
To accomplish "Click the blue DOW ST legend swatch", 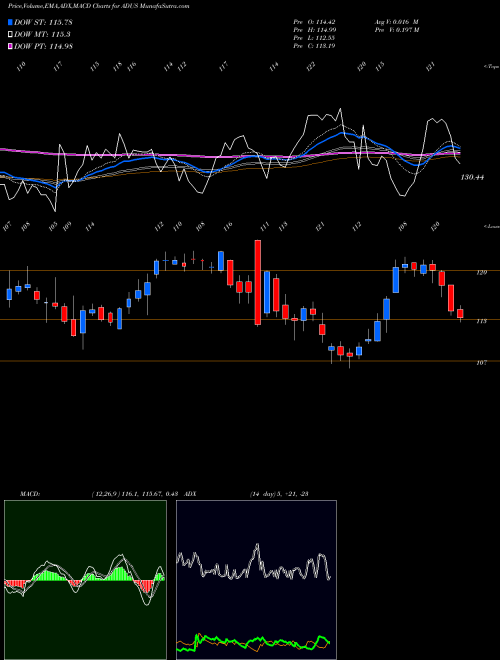I will 10,22.
